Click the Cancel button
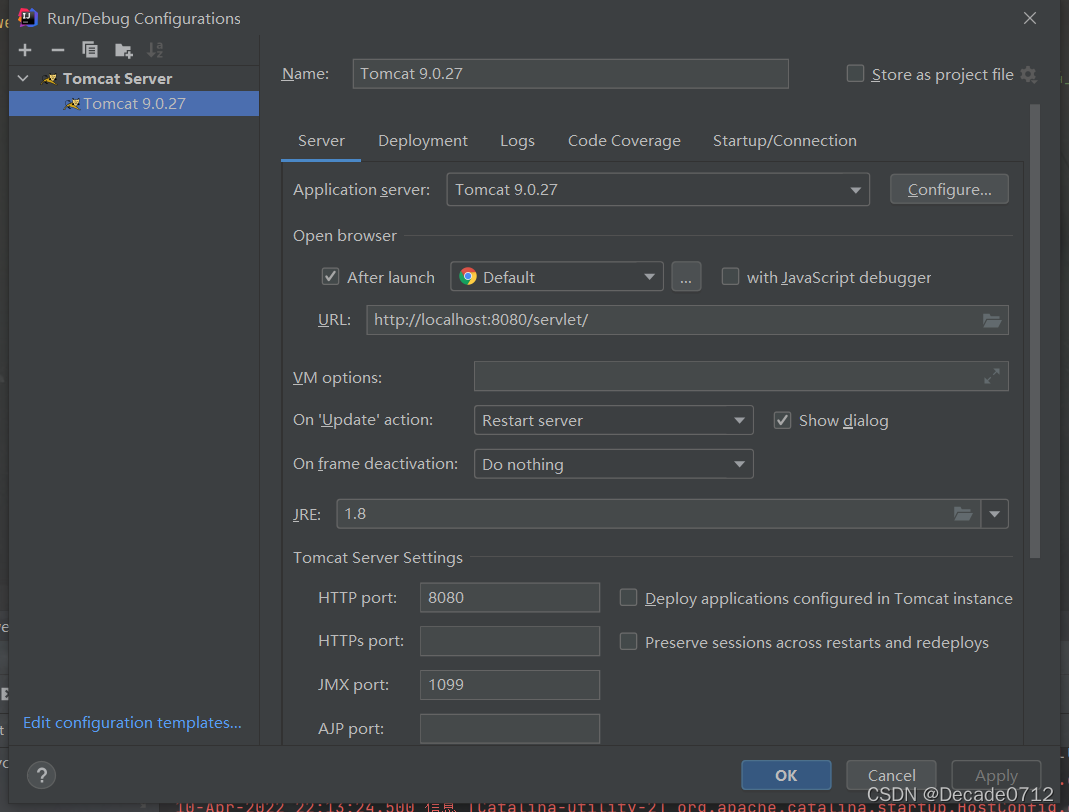The height and width of the screenshot is (812, 1069). pyautogui.click(x=891, y=775)
